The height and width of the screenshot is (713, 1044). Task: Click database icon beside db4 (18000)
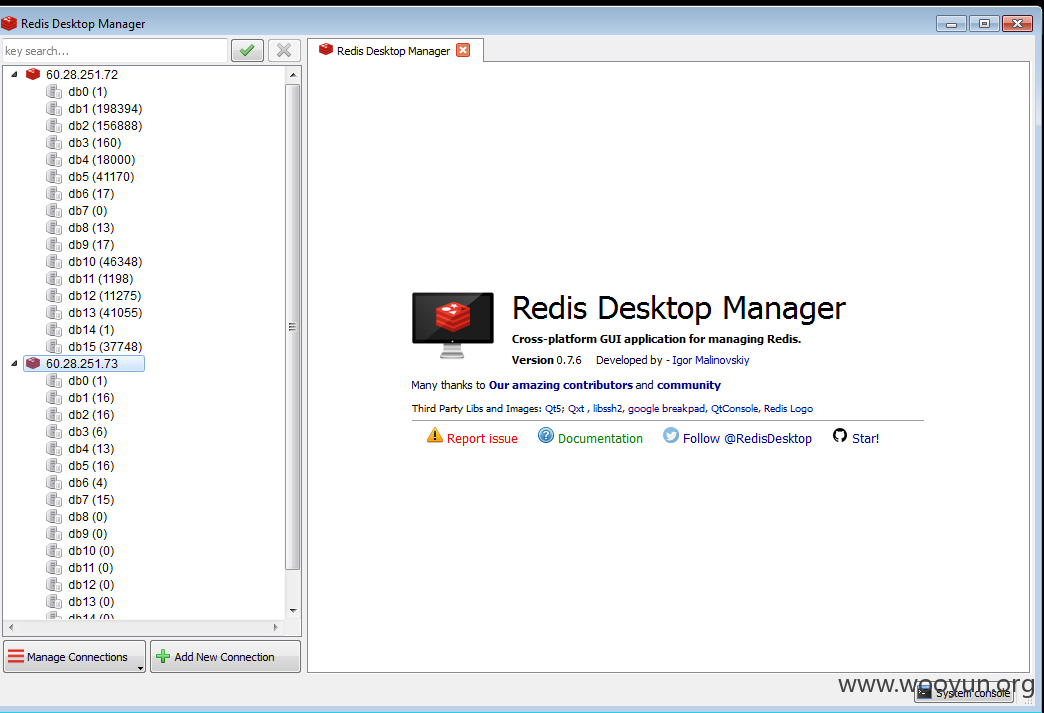pos(54,159)
